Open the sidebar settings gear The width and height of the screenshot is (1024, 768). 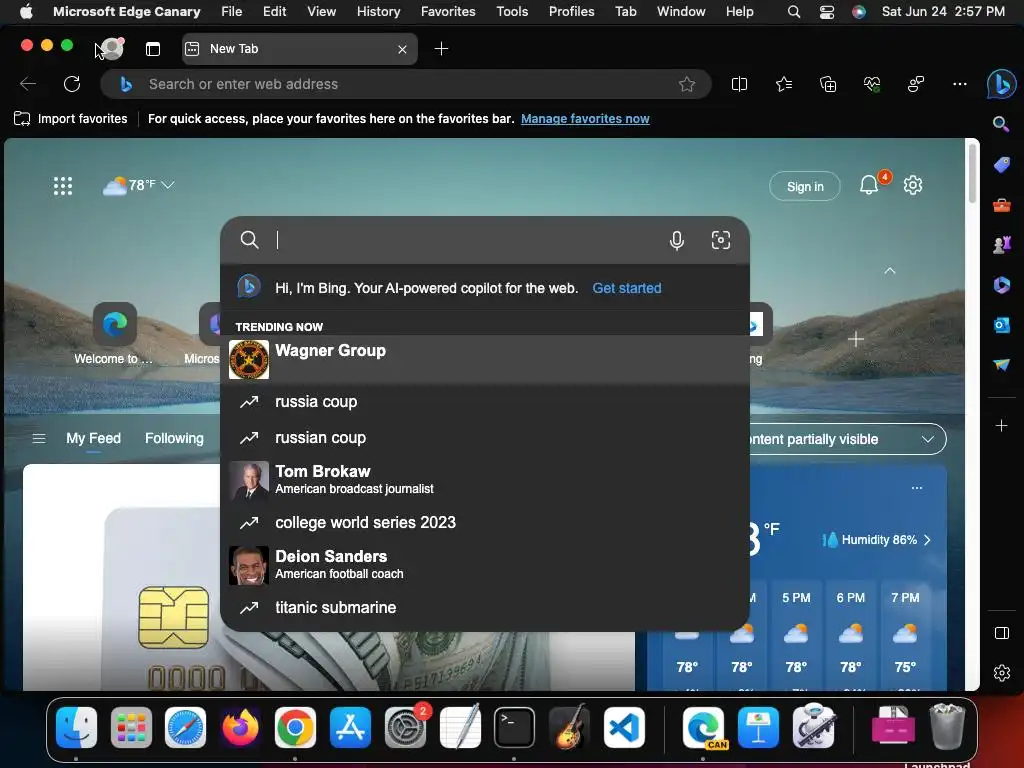point(1002,673)
